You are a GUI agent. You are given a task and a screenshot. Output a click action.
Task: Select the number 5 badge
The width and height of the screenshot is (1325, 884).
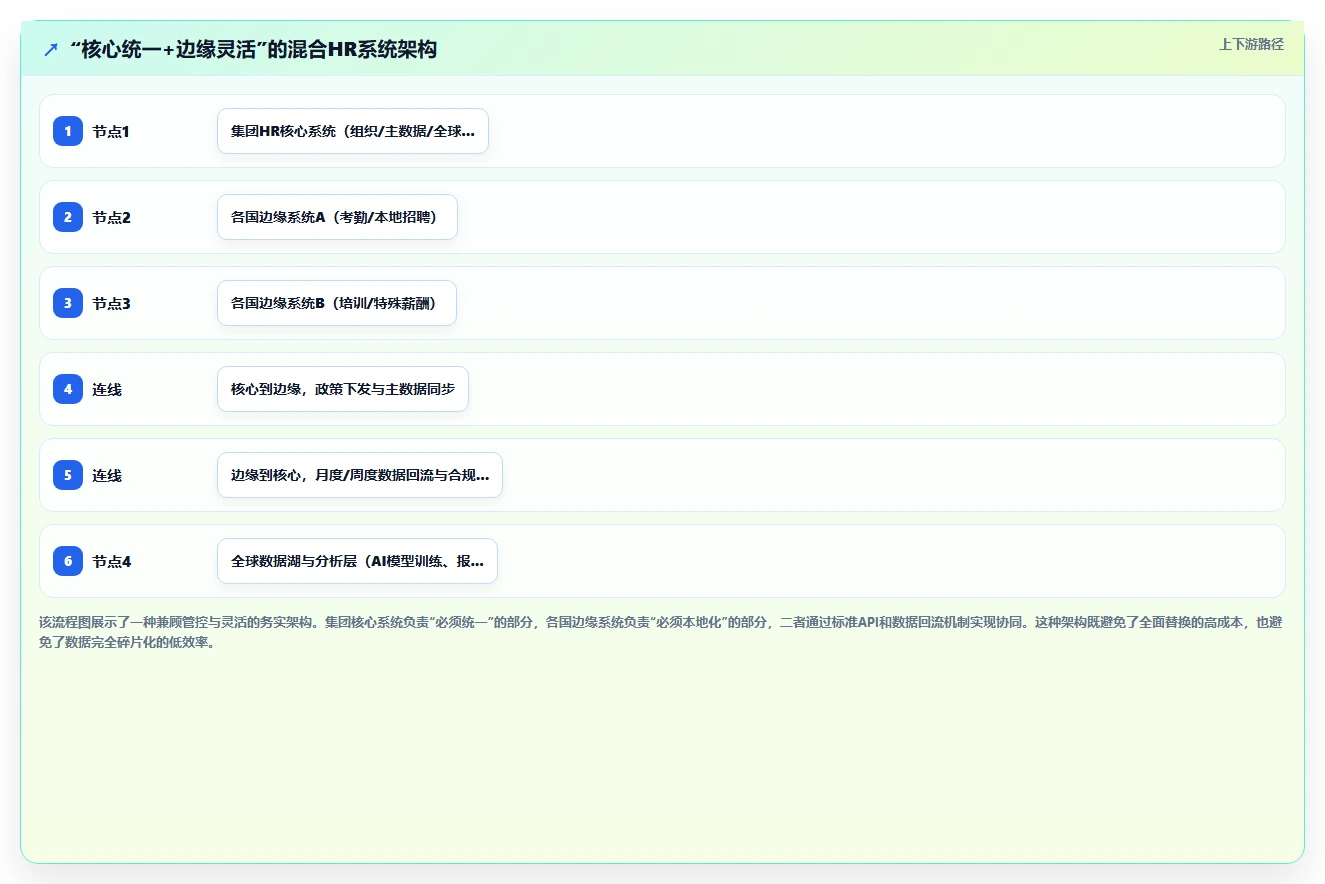(x=68, y=475)
